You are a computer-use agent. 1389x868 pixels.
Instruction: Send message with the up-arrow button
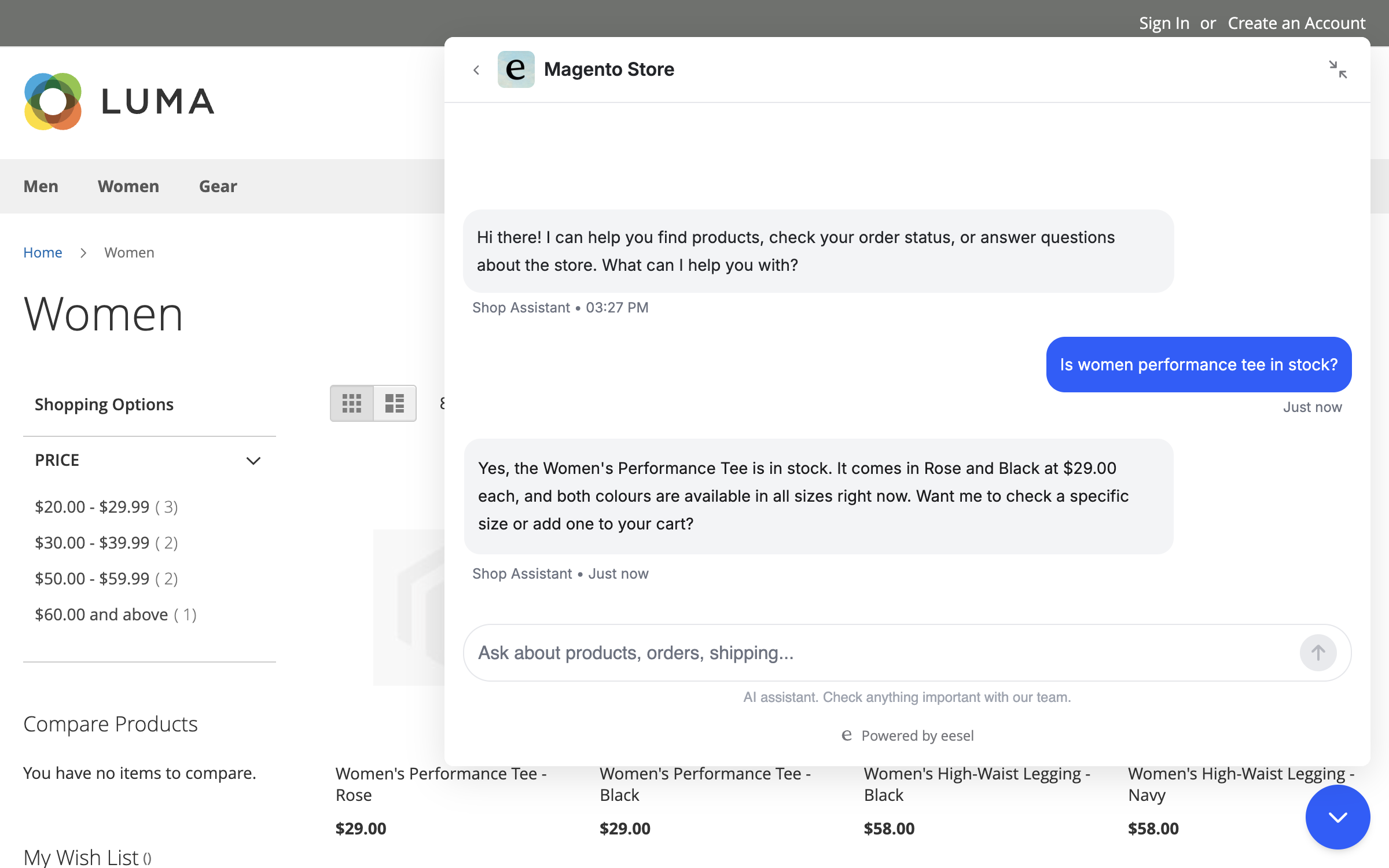tap(1318, 653)
